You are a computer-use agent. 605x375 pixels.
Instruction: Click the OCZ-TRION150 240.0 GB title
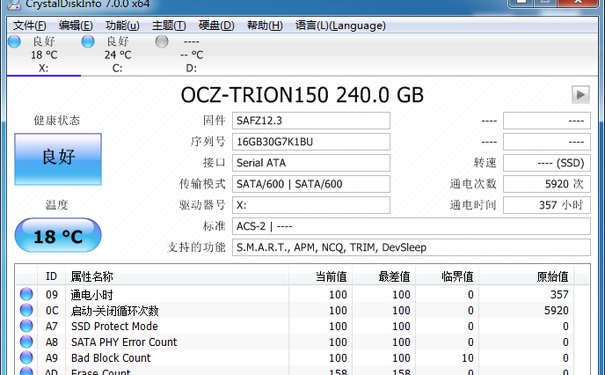tap(302, 95)
